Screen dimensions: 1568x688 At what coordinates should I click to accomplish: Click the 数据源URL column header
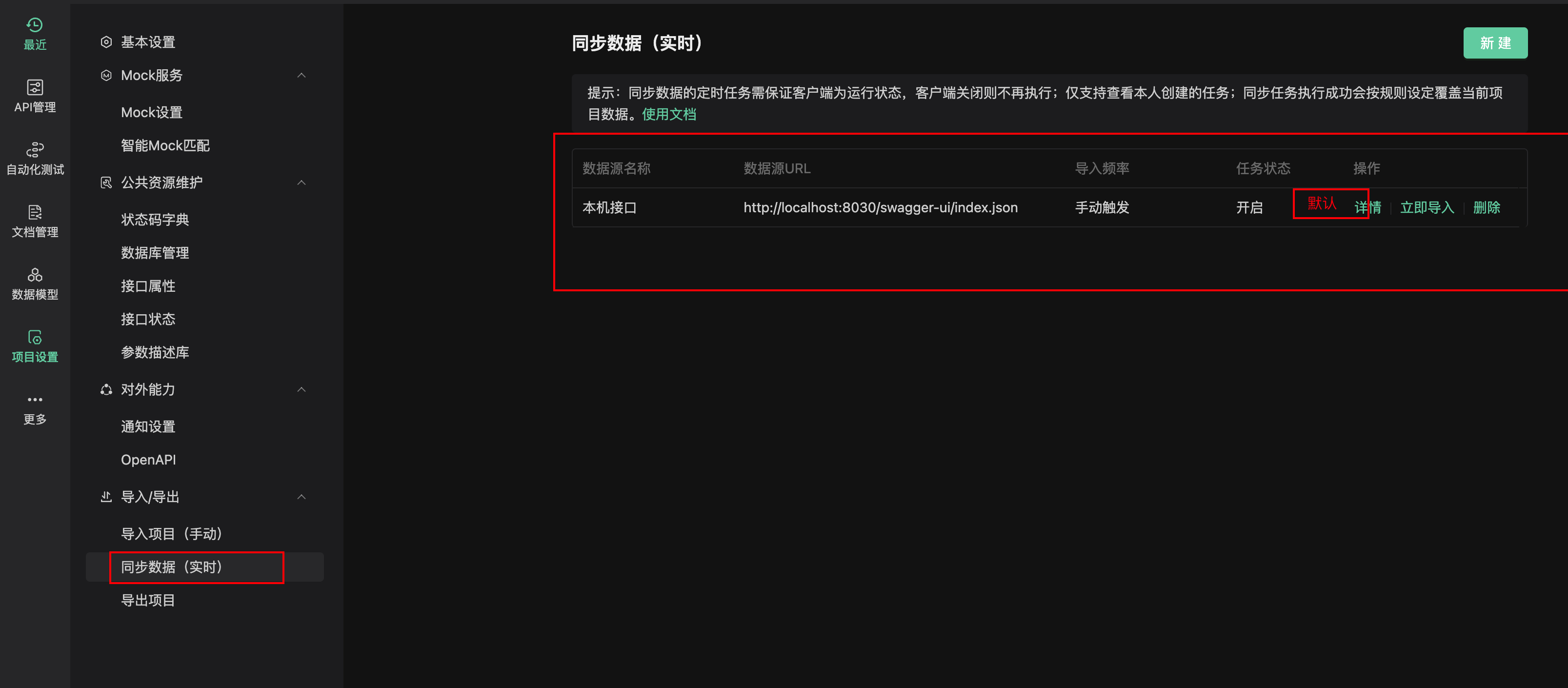pyautogui.click(x=777, y=169)
